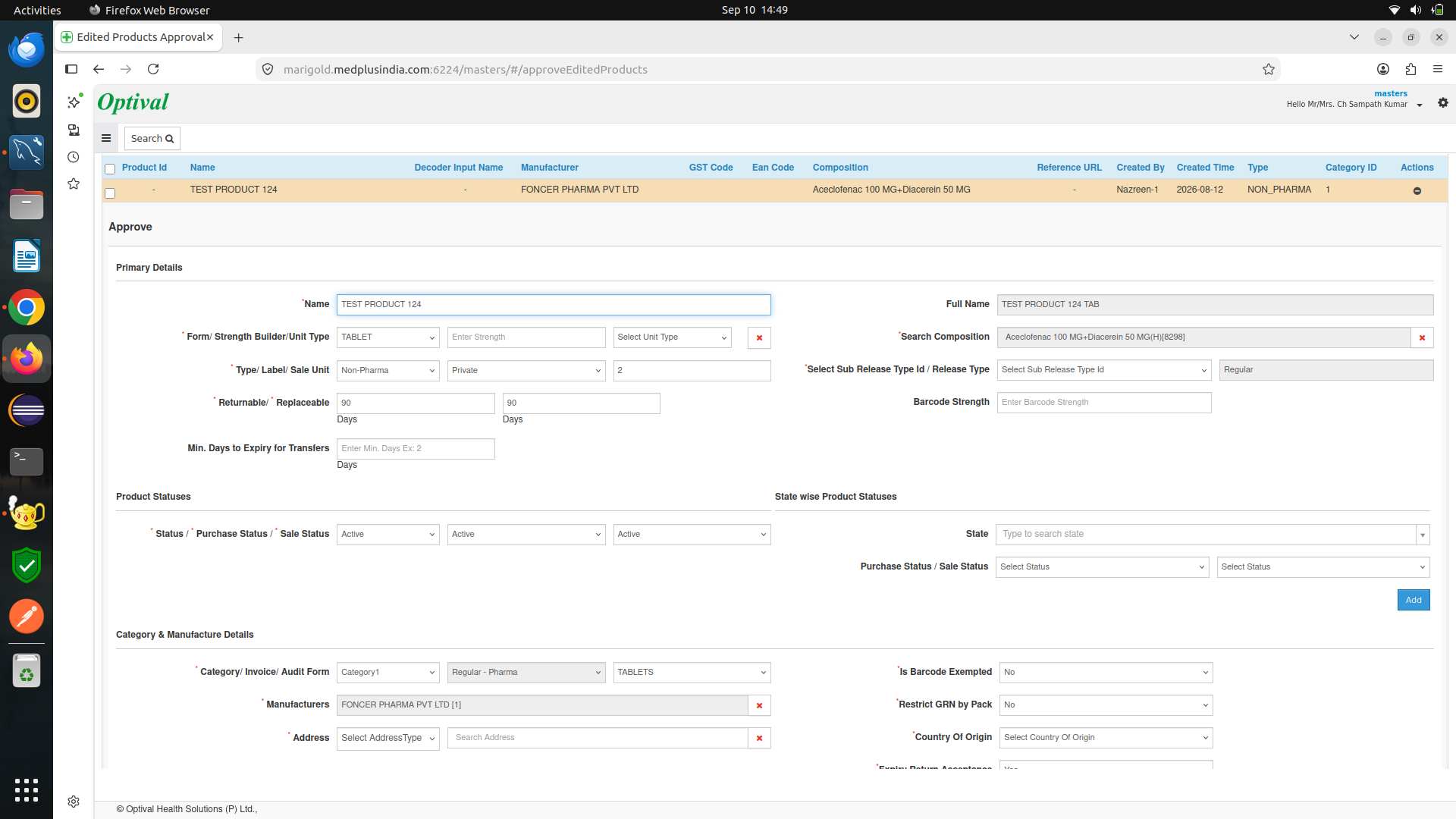
Task: List all tabs chevron
Action: (x=1354, y=37)
